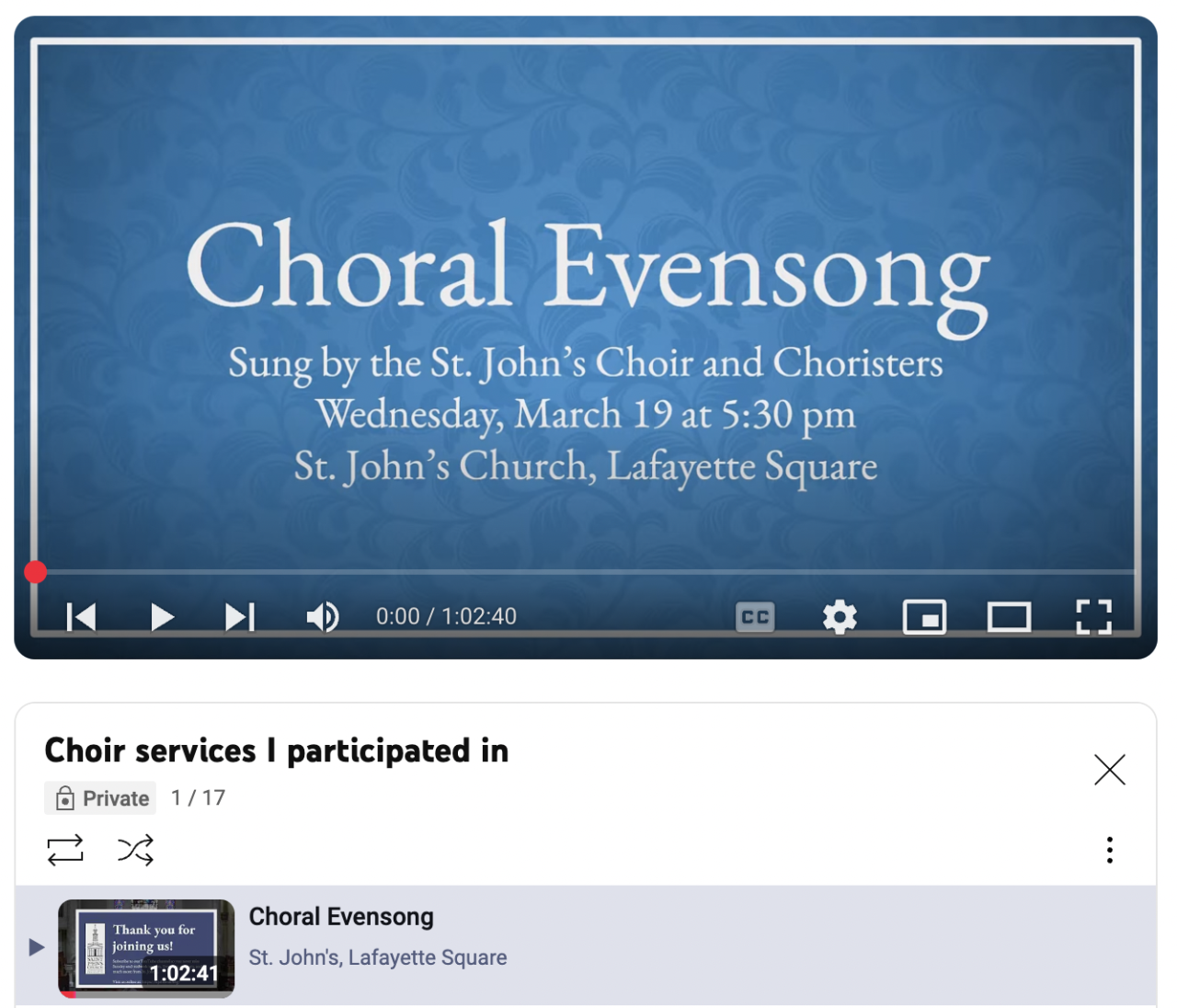1177x1008 pixels.
Task: Toggle shuffle playlist
Action: tap(135, 850)
